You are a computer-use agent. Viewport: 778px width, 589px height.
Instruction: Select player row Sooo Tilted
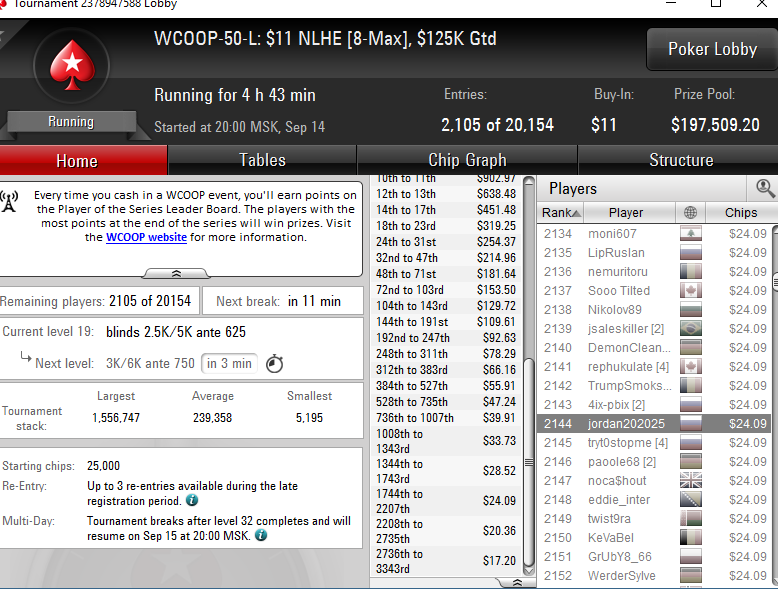(654, 290)
